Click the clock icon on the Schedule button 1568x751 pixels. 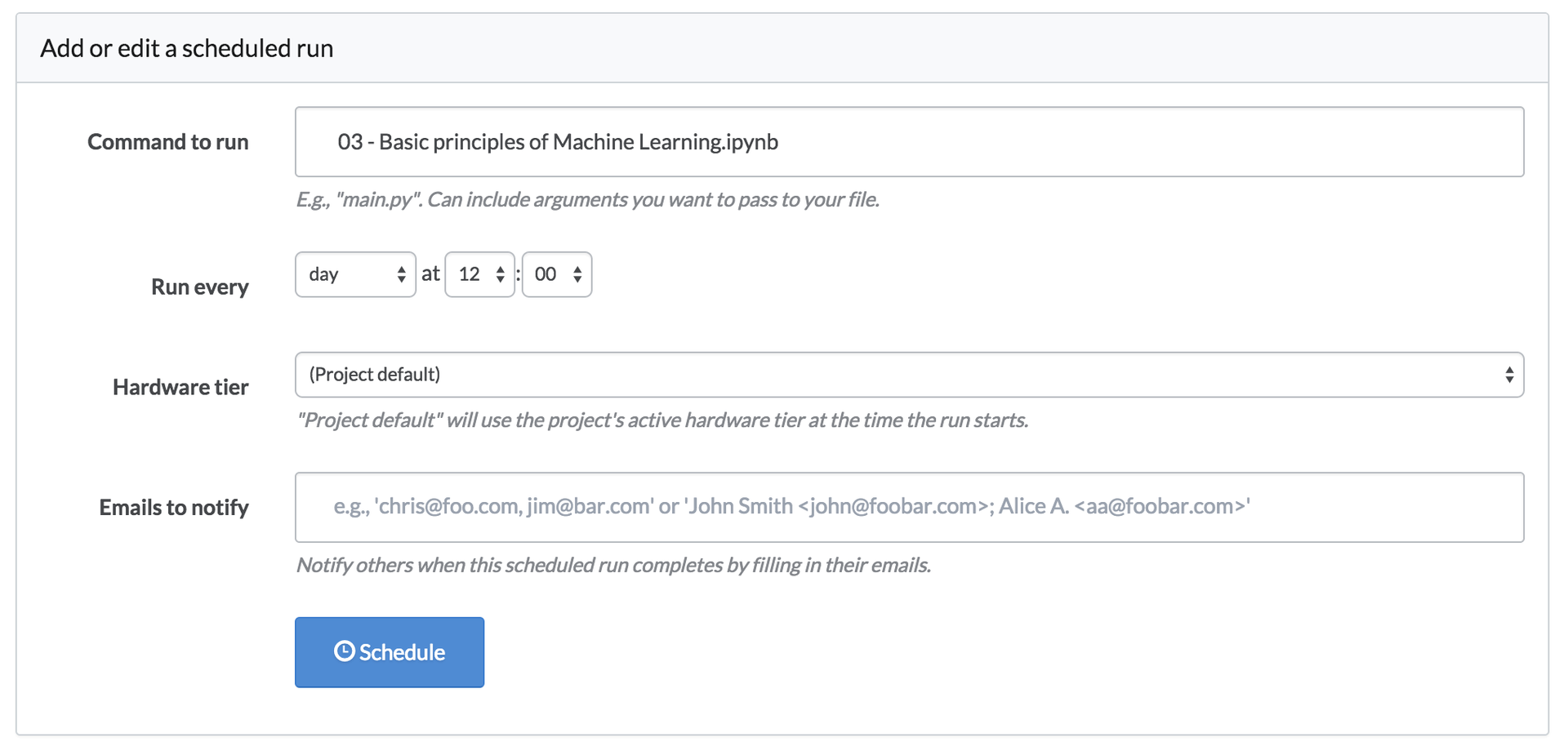pyautogui.click(x=345, y=651)
